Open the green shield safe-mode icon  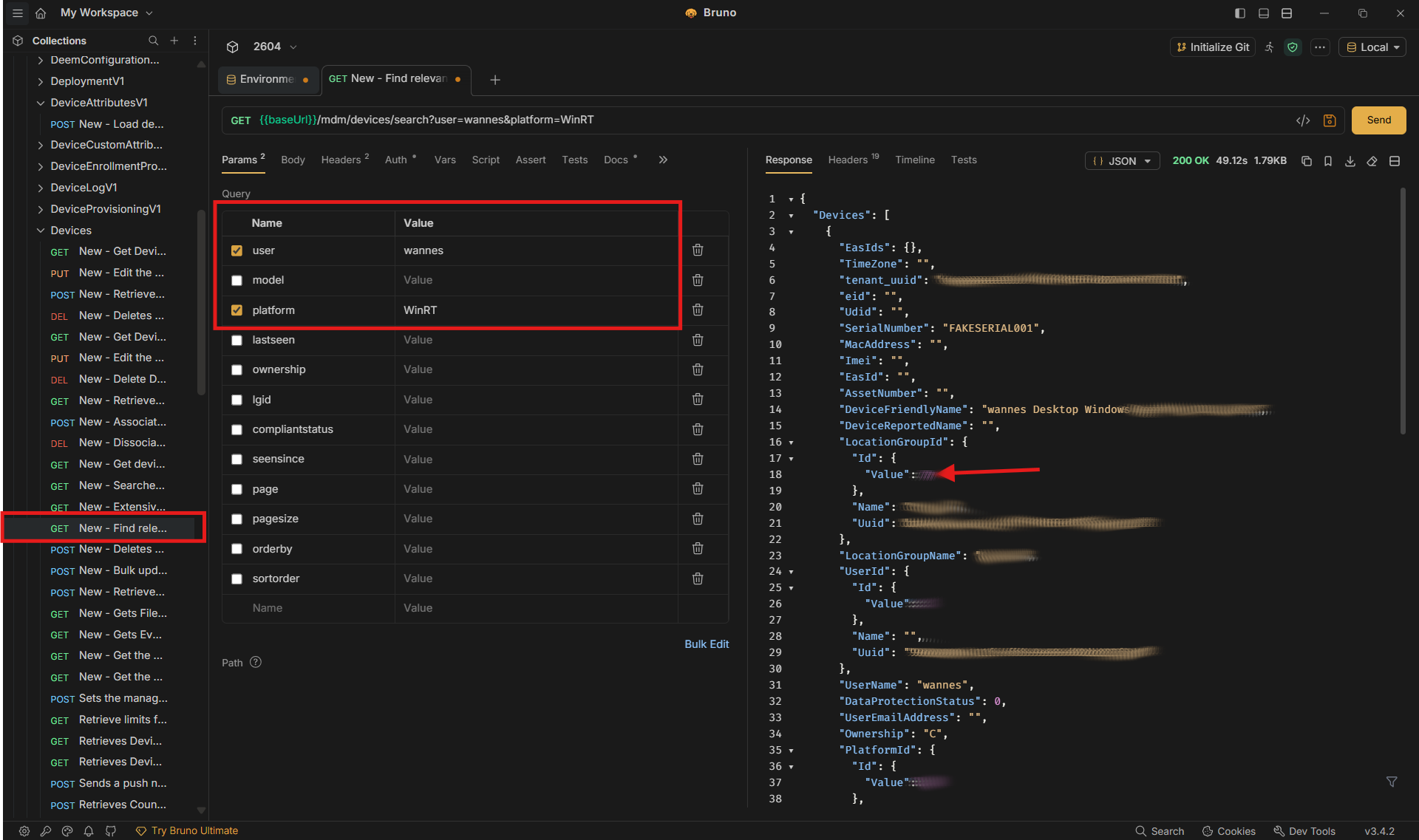click(x=1293, y=47)
